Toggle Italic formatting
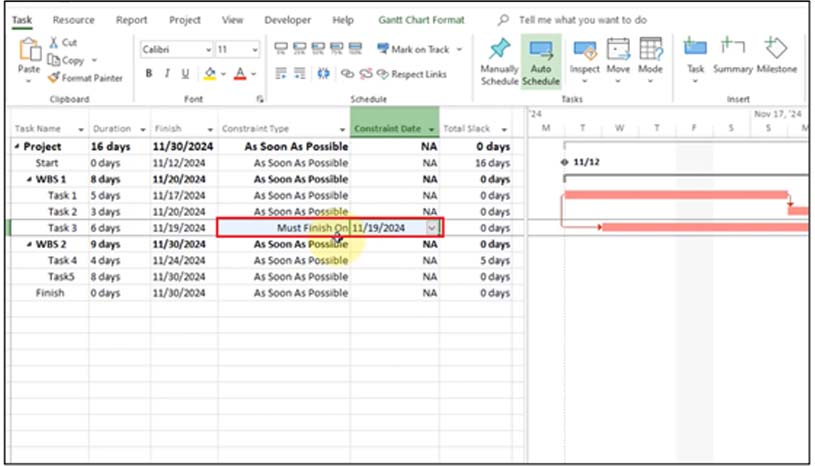The height and width of the screenshot is (466, 815). [x=167, y=74]
